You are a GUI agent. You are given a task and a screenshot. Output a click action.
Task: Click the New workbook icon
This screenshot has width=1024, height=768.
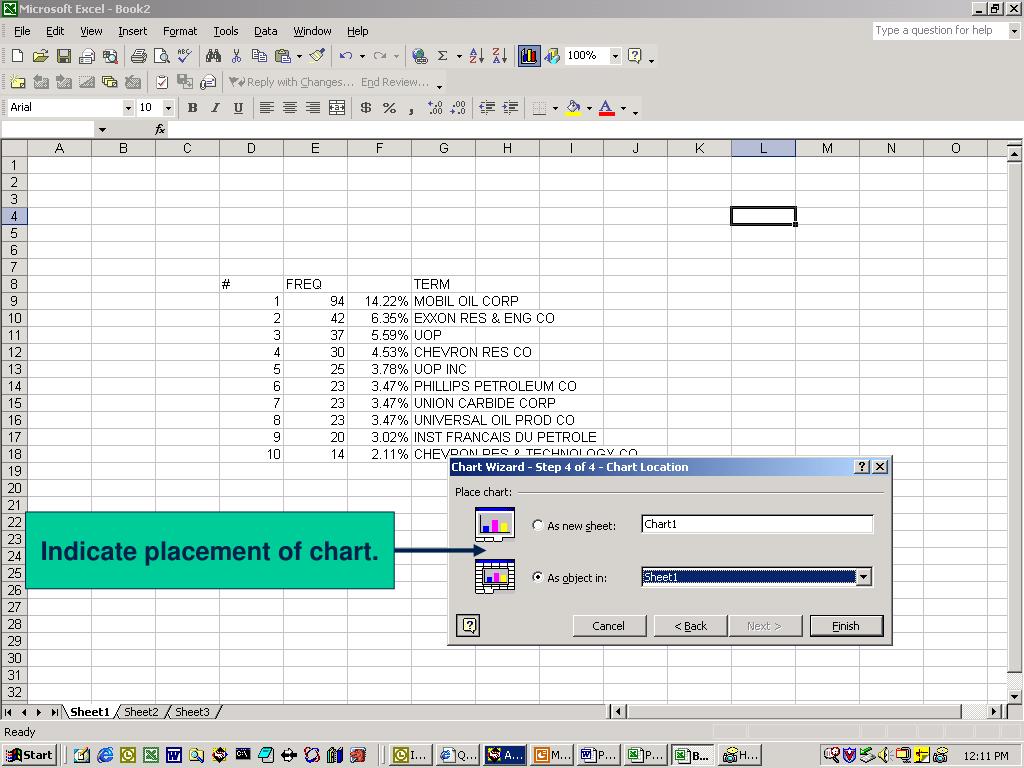click(18, 56)
